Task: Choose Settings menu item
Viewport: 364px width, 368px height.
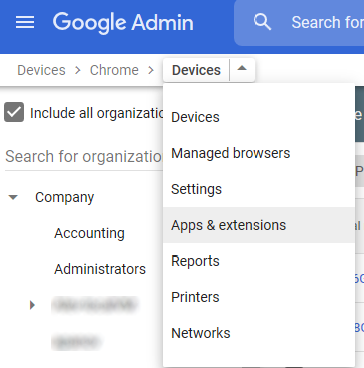Action: [x=259, y=189]
